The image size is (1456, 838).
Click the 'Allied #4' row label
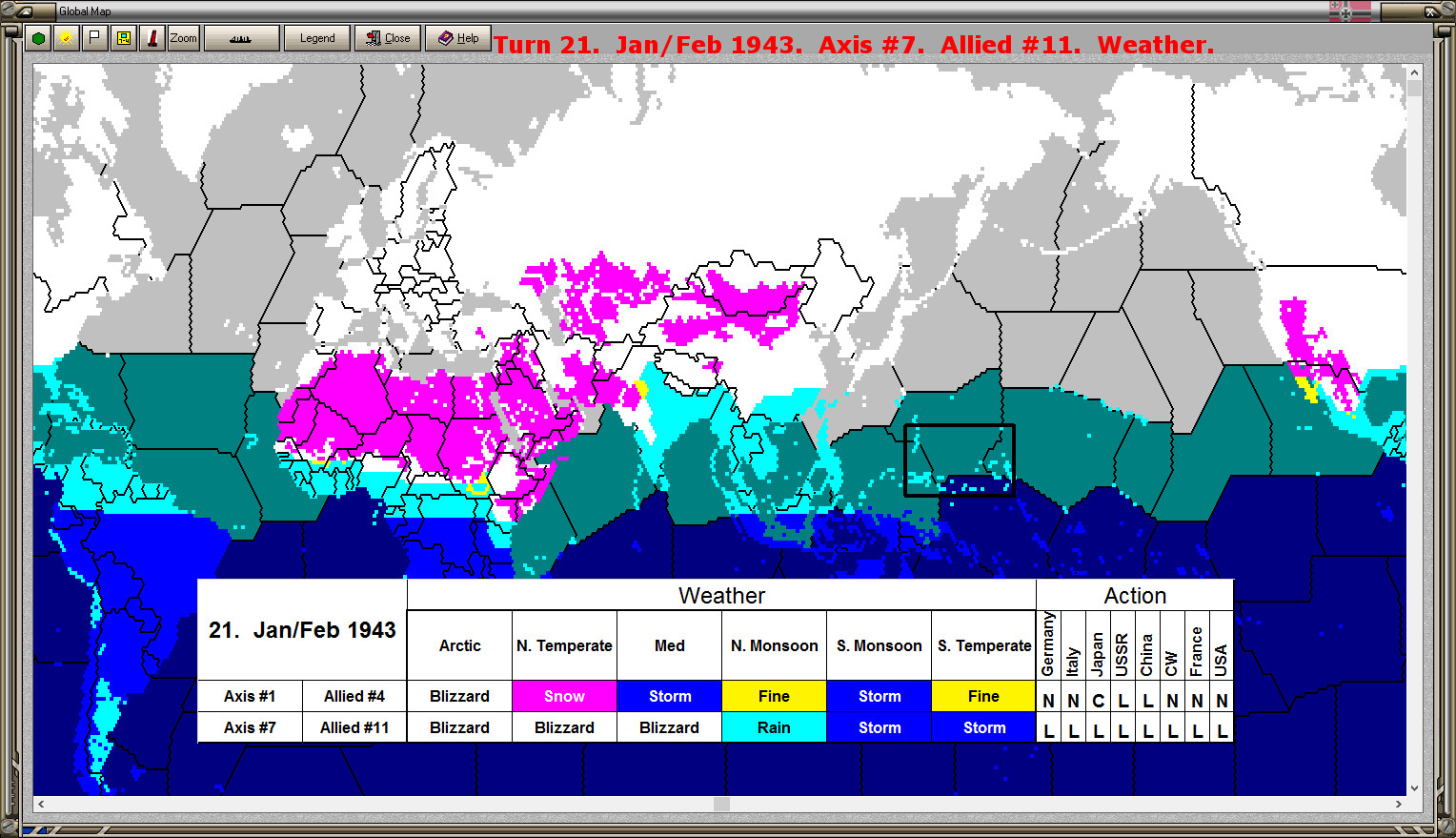click(x=354, y=696)
